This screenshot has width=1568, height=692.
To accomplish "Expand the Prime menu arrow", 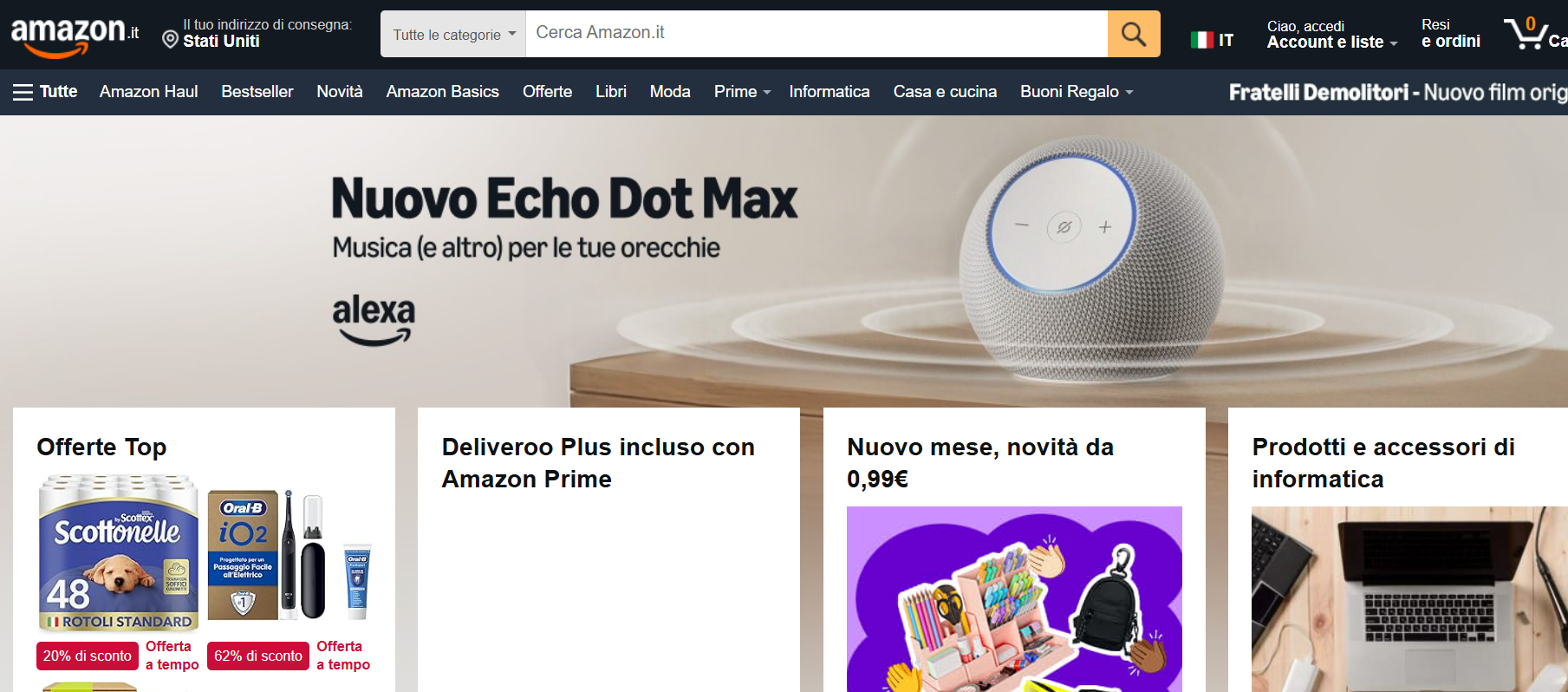I will pyautogui.click(x=766, y=93).
